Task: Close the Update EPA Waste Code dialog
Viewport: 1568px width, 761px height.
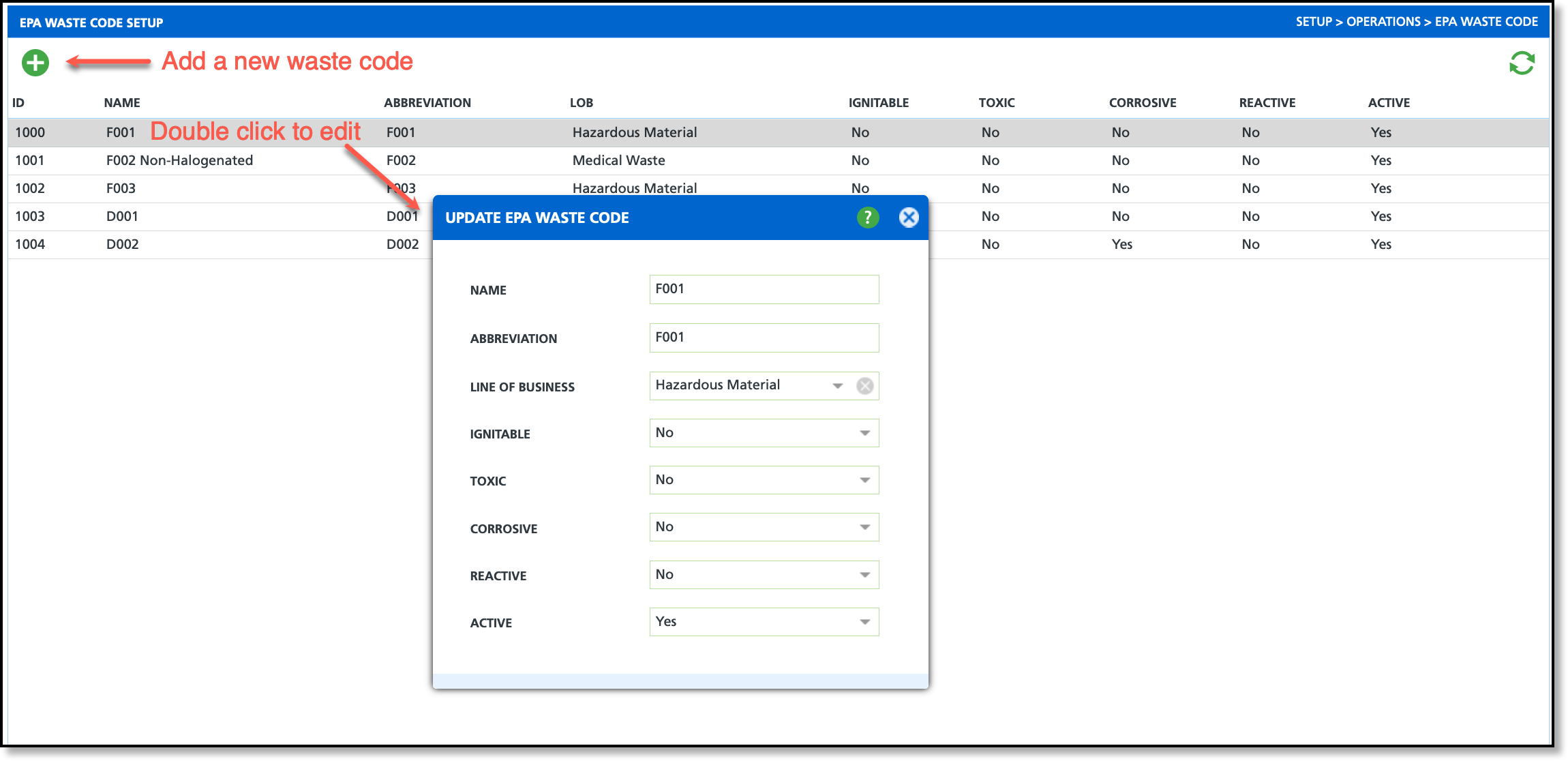Action: click(x=909, y=218)
